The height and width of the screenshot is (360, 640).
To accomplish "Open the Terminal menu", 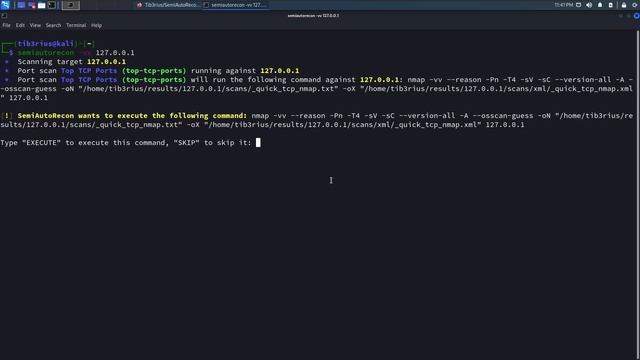I will pyautogui.click(x=76, y=25).
